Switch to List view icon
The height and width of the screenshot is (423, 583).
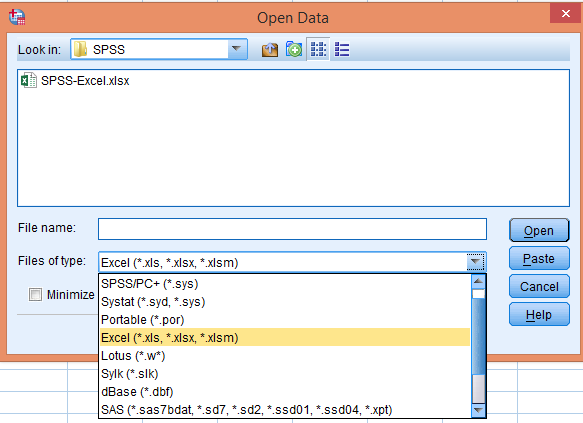[x=318, y=49]
